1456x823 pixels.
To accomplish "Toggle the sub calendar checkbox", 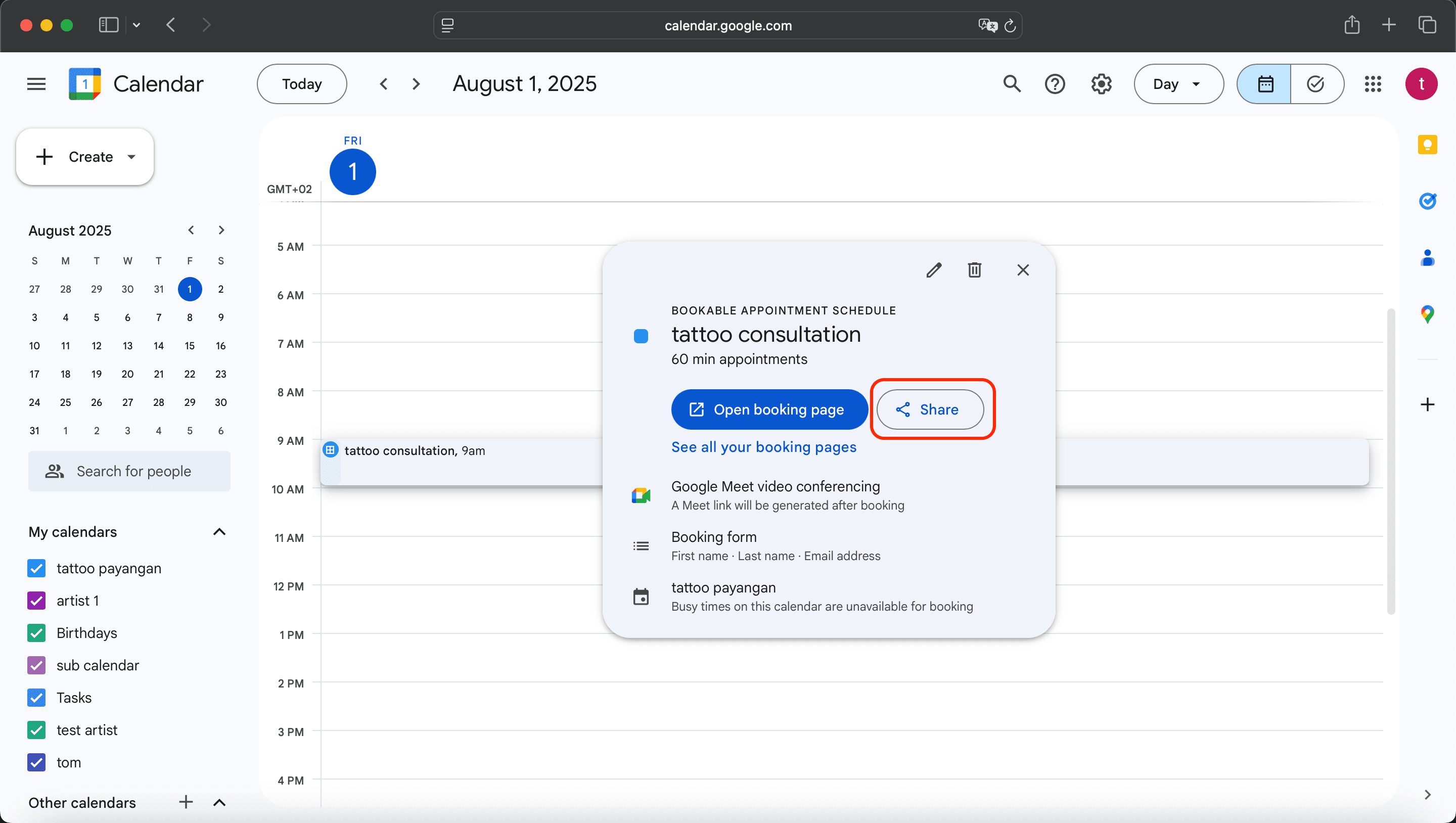I will tap(37, 665).
